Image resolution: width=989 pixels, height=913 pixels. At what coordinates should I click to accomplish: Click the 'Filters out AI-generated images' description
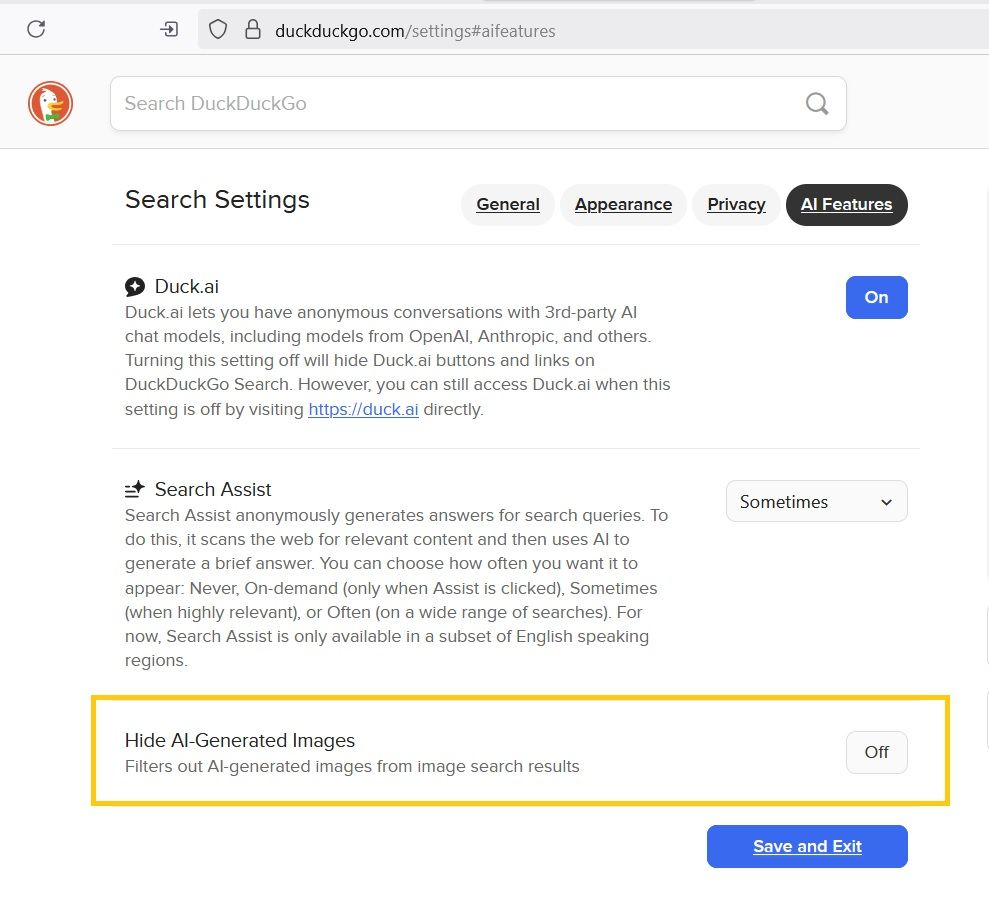(x=352, y=766)
